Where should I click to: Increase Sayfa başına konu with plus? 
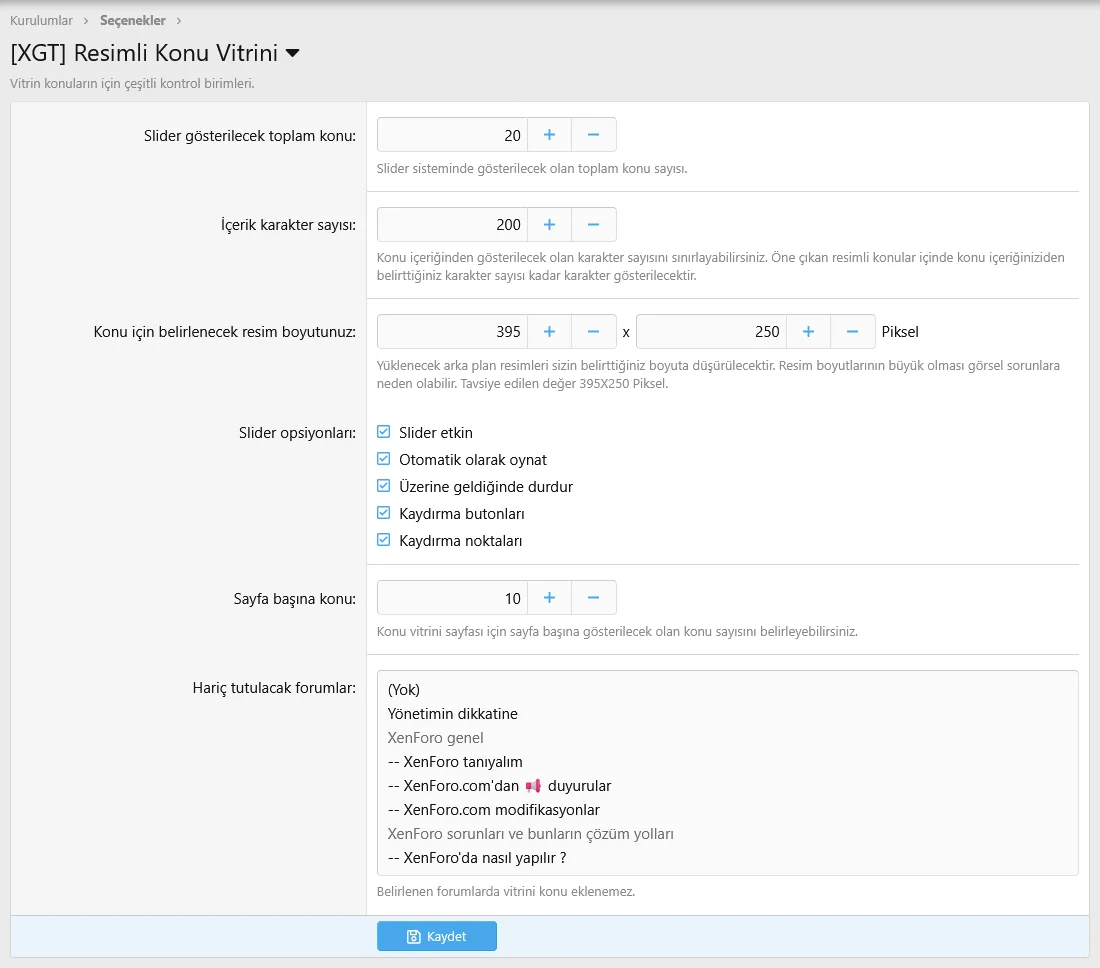tap(549, 598)
